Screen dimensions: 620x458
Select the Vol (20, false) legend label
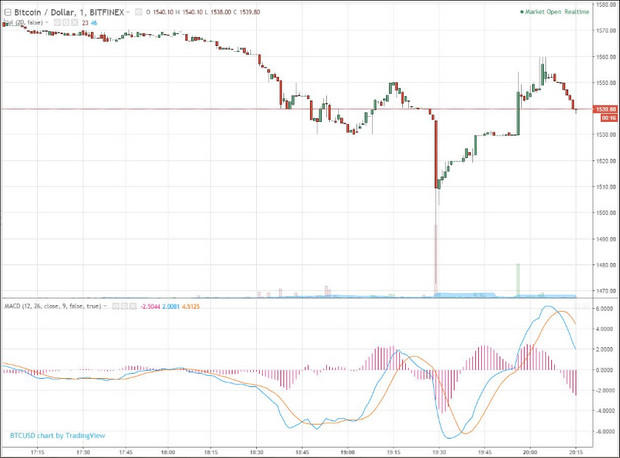(x=24, y=21)
